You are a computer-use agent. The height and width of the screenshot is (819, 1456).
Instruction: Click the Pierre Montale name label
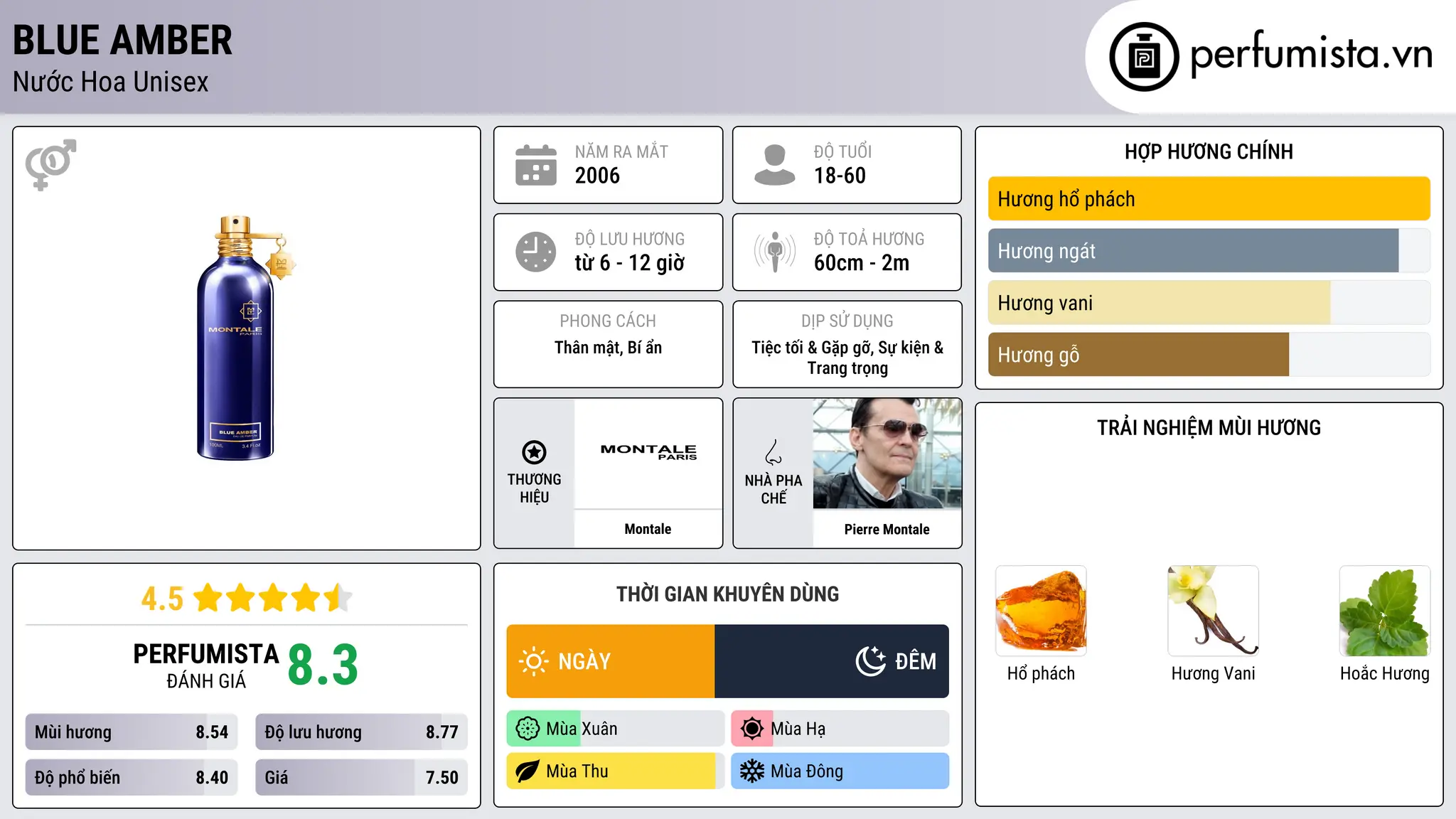(887, 529)
